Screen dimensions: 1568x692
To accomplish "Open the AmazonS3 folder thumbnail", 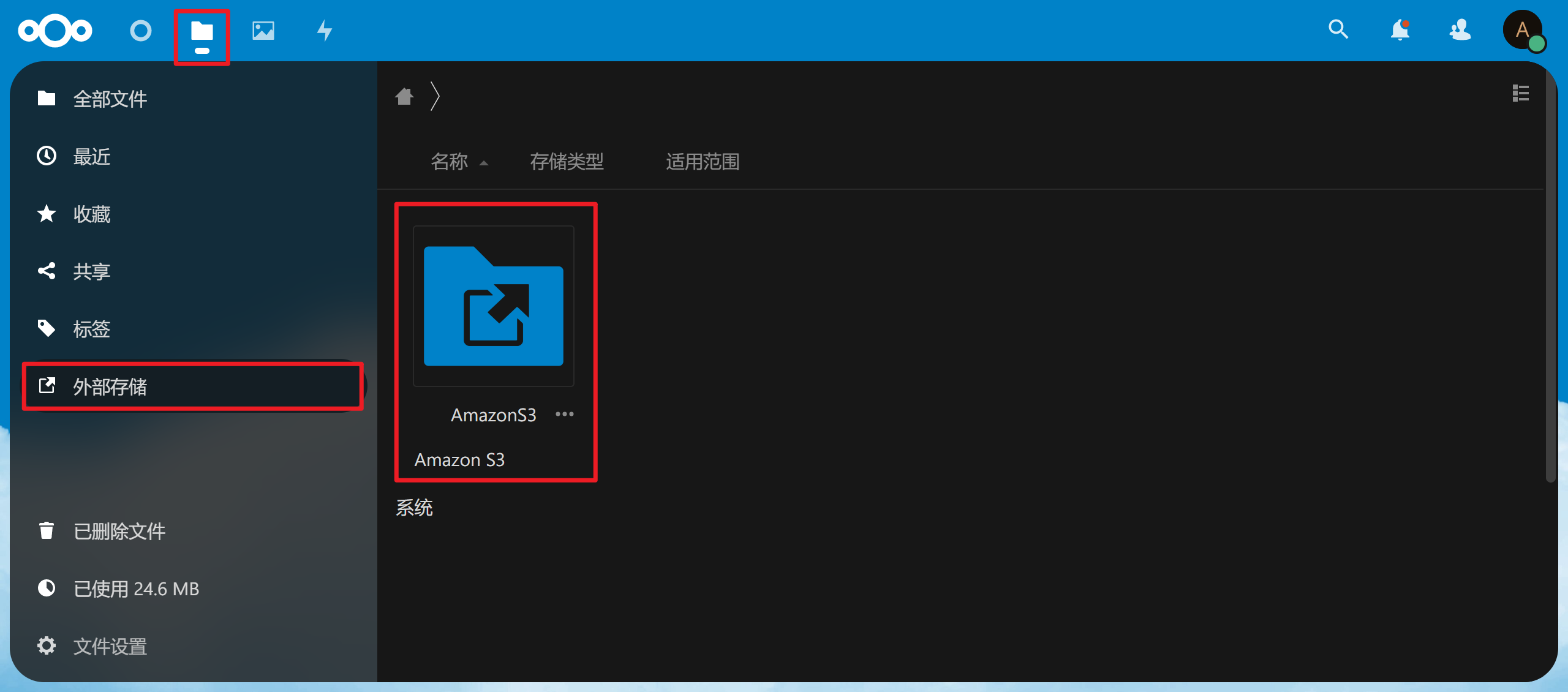I will [x=494, y=306].
